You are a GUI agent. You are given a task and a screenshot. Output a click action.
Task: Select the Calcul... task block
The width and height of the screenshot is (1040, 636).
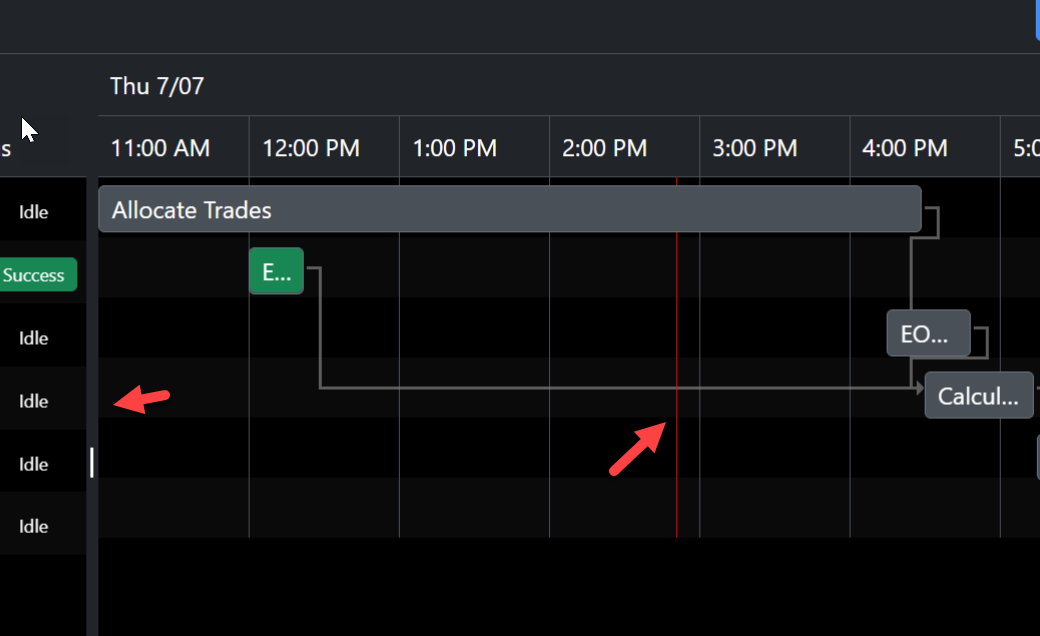point(979,395)
